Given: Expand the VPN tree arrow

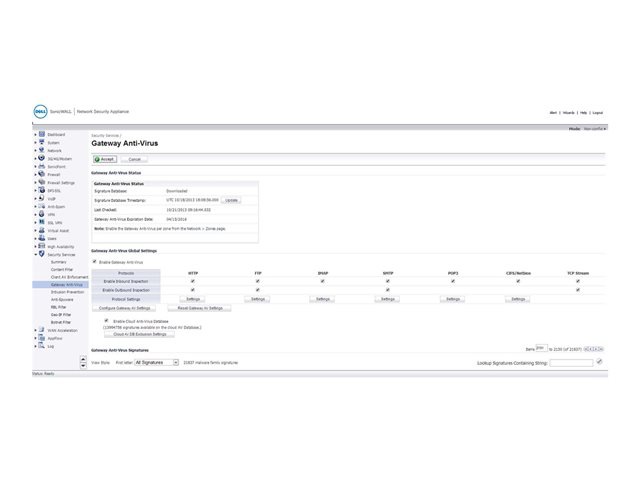Looking at the screenshot, I should (x=36, y=215).
